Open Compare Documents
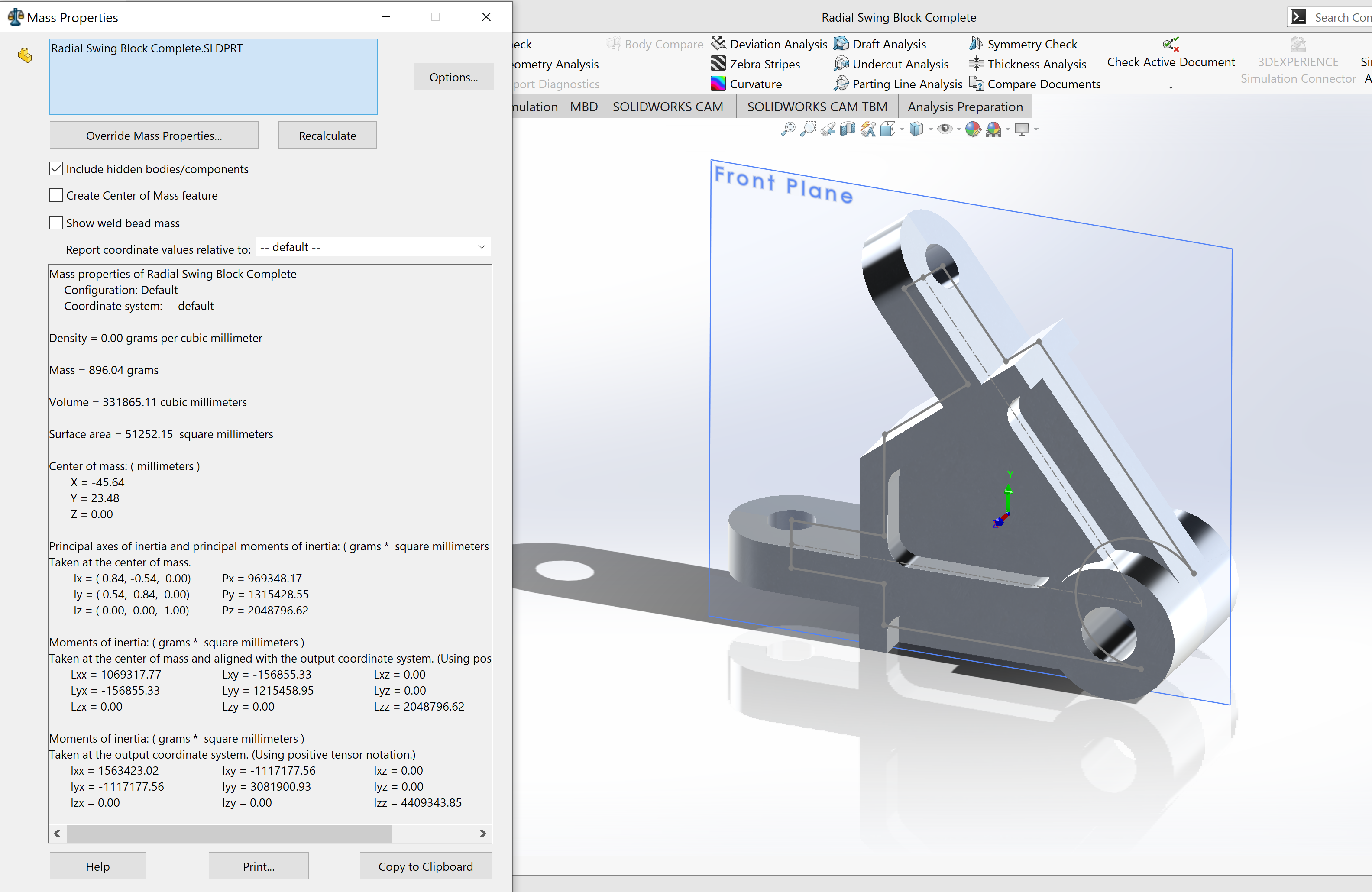Screen dimensions: 1372x892 [1035, 84]
